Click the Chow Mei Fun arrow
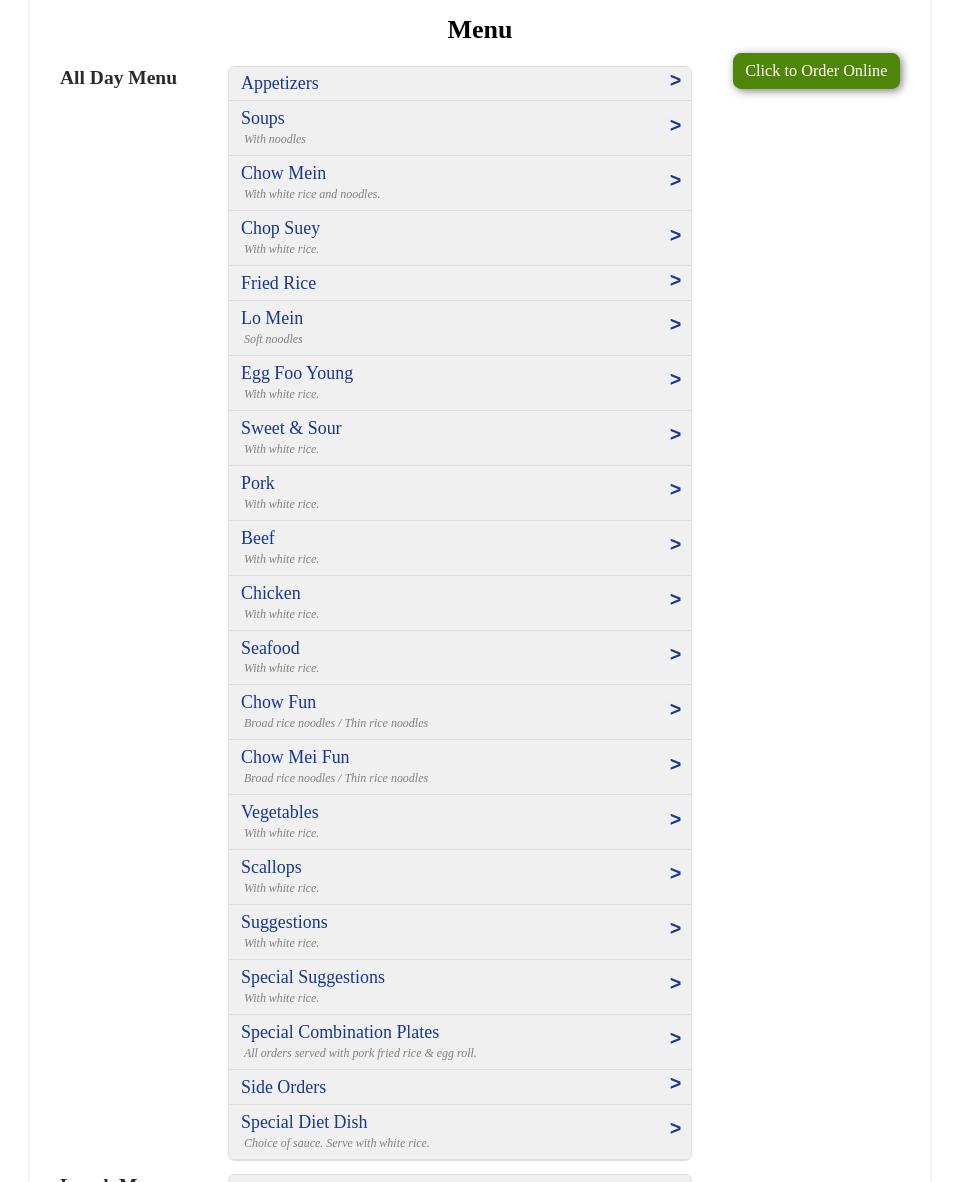Image resolution: width=960 pixels, height=1182 pixels. 675,765
